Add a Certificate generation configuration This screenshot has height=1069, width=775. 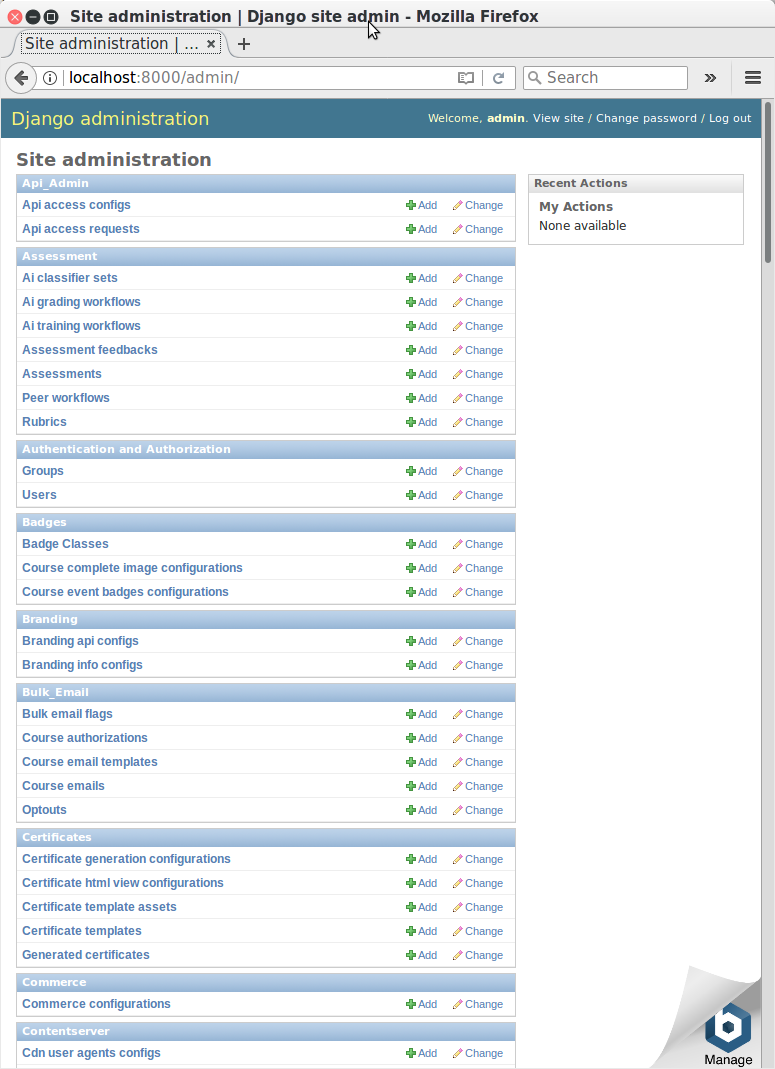[422, 859]
